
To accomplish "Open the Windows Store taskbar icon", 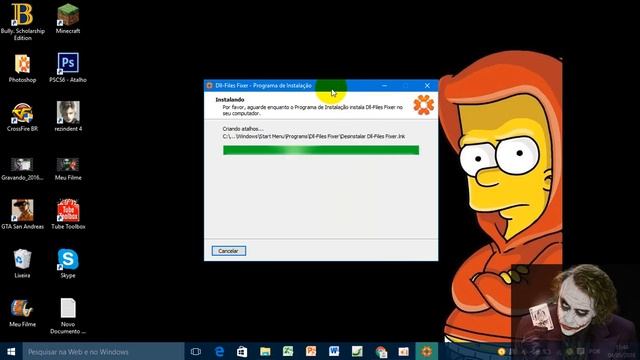I will click(242, 351).
